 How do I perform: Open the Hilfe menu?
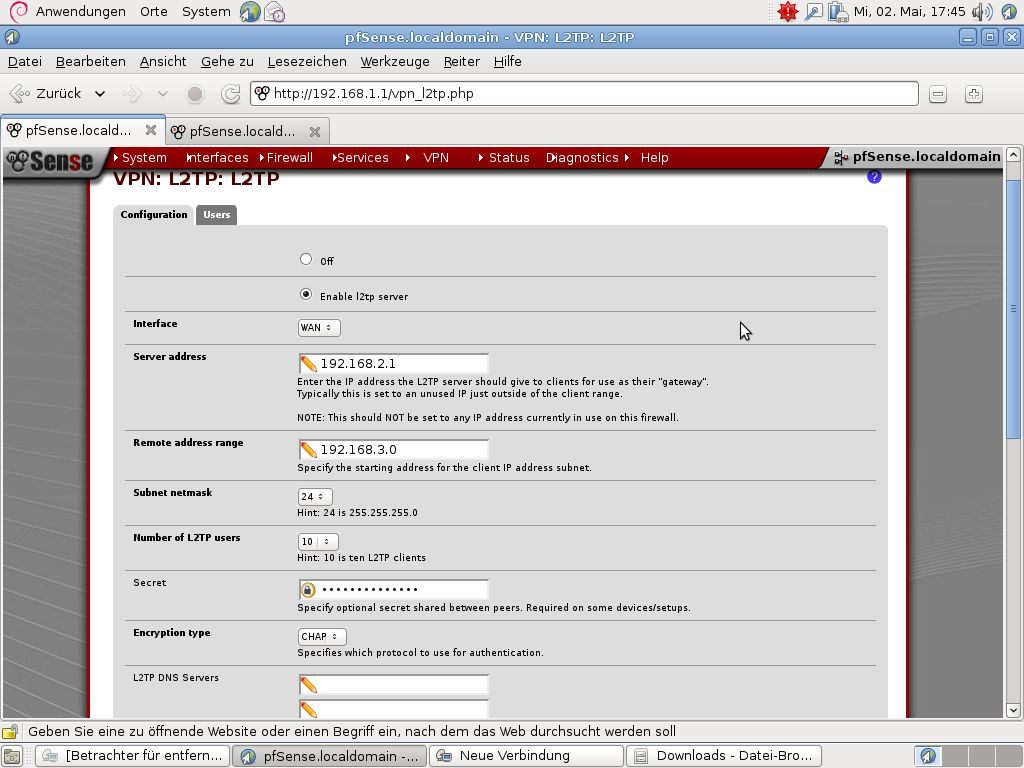pyautogui.click(x=507, y=61)
